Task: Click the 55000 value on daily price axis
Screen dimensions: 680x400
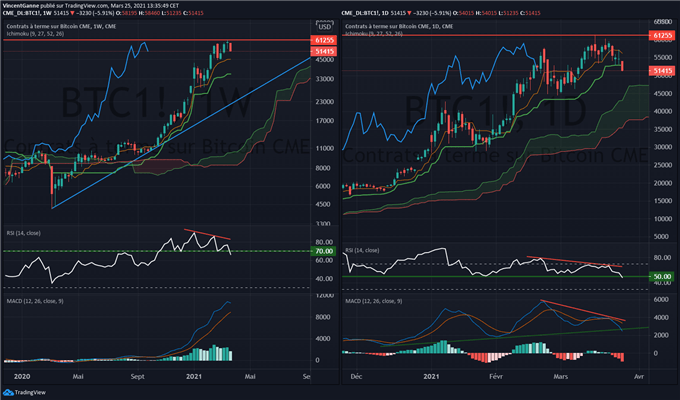Action: coord(662,57)
